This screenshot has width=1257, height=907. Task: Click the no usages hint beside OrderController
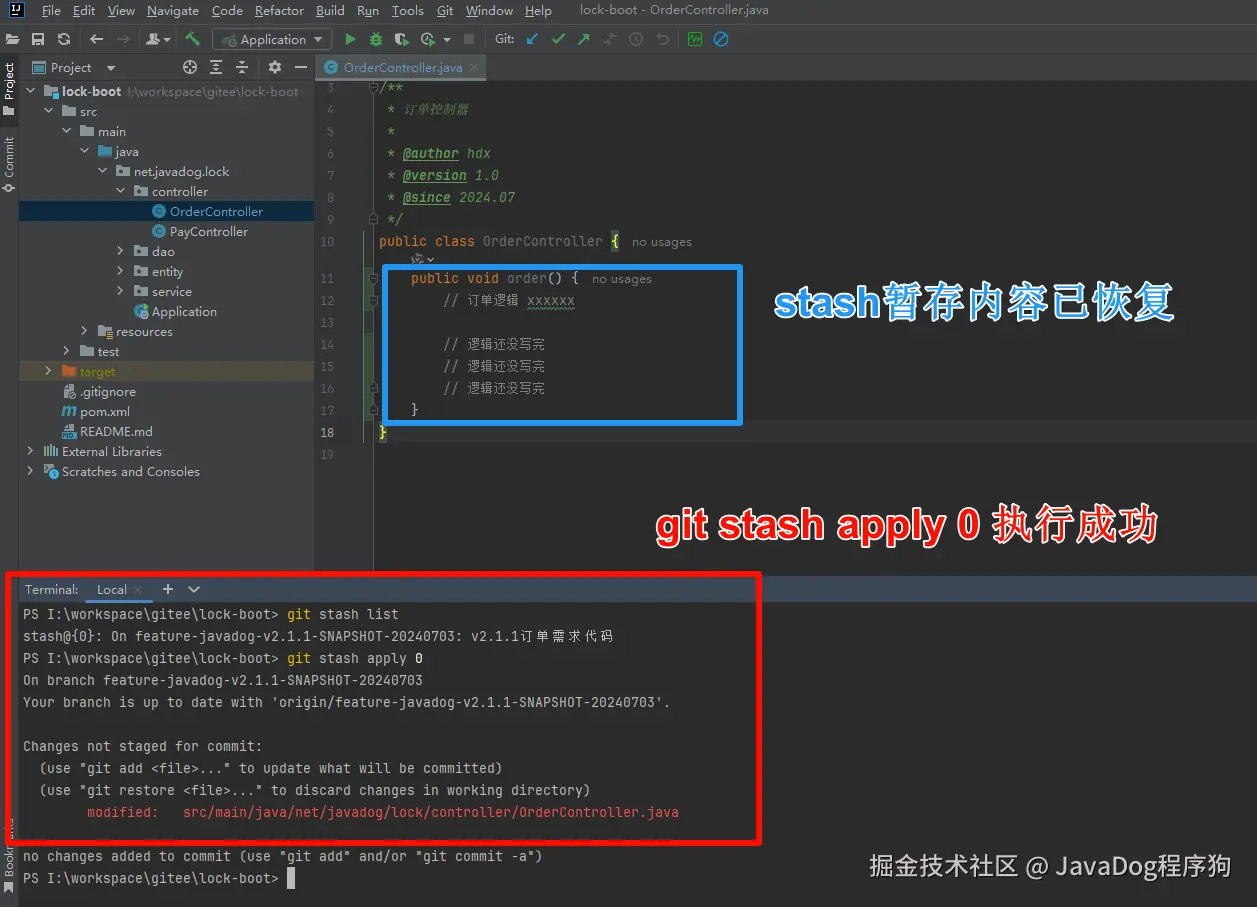tap(661, 242)
